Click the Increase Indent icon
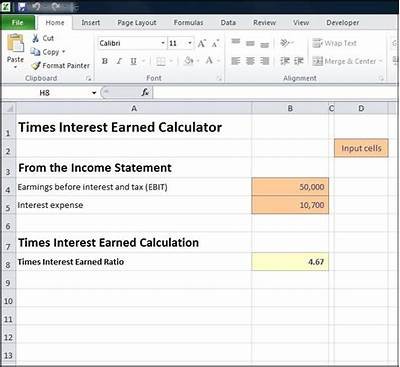Image resolution: width=400 pixels, height=367 pixels. pyautogui.click(x=299, y=61)
